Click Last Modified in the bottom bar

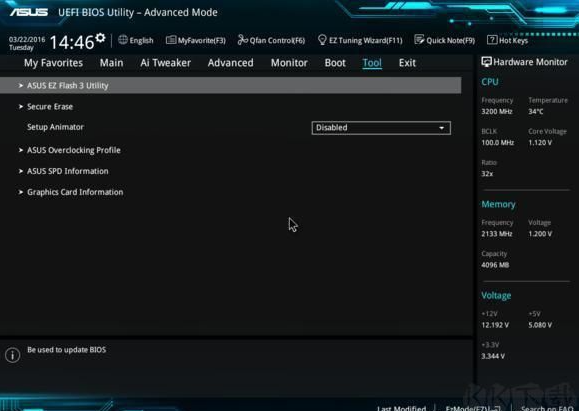(x=401, y=408)
